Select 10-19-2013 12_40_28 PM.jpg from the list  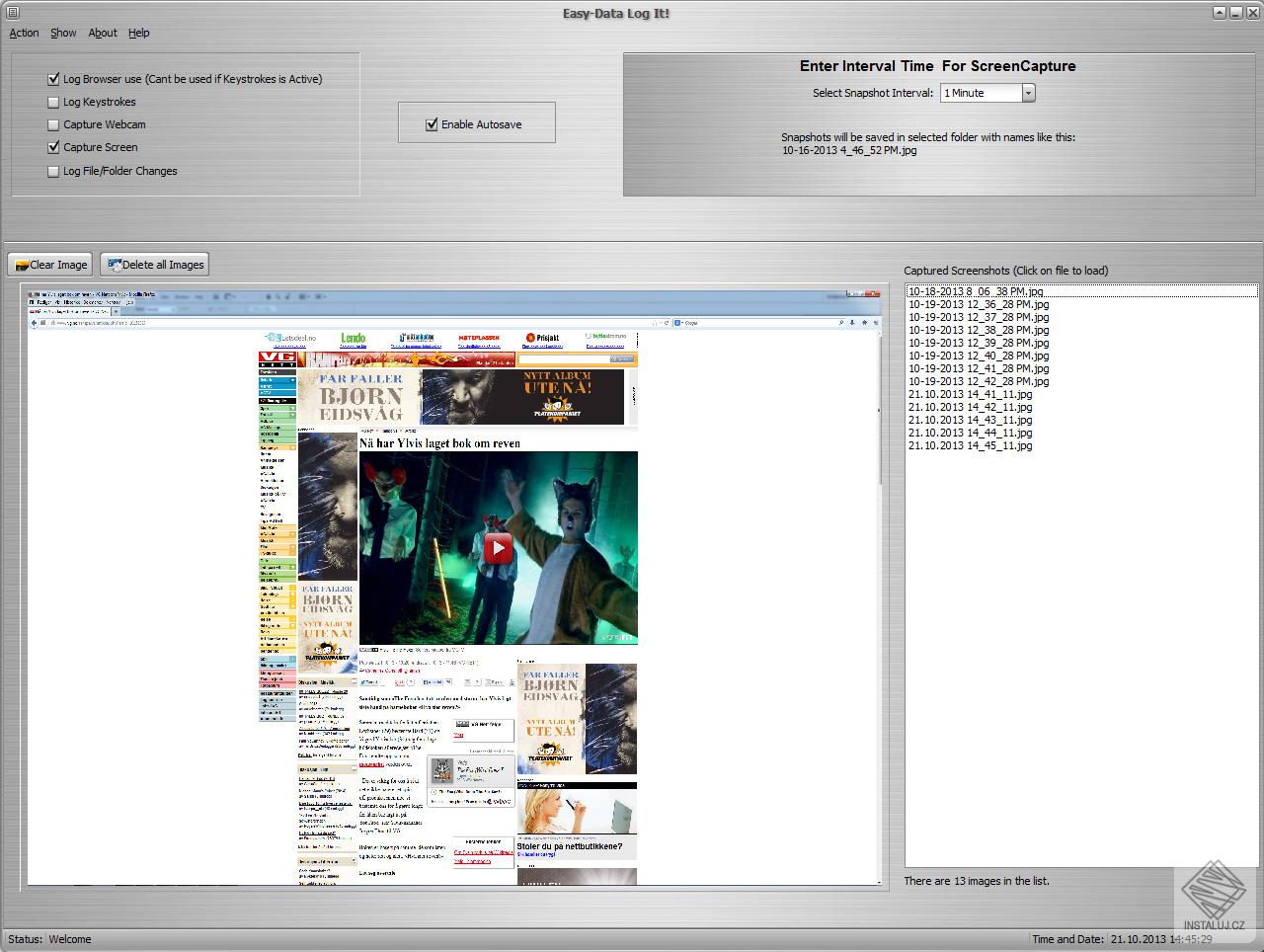point(979,356)
